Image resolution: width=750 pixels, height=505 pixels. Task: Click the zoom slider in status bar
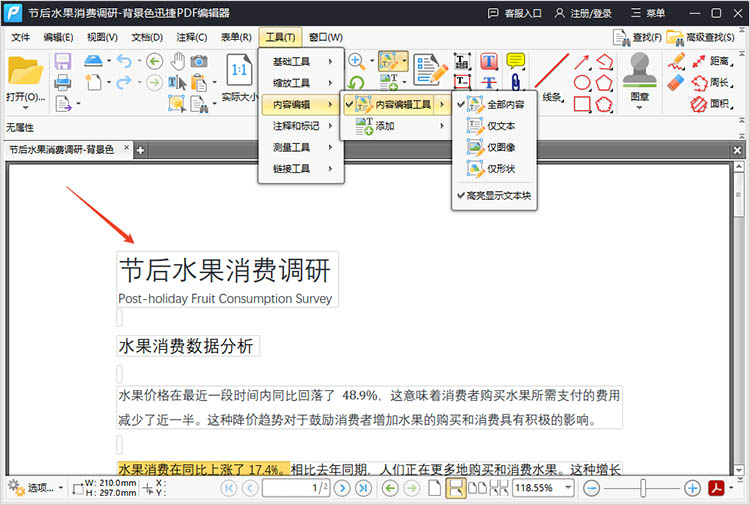tap(642, 488)
